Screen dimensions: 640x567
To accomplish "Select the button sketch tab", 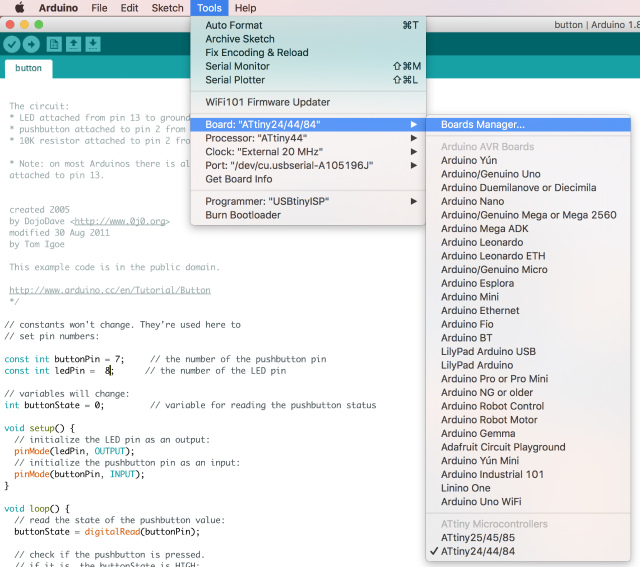I will (x=29, y=68).
